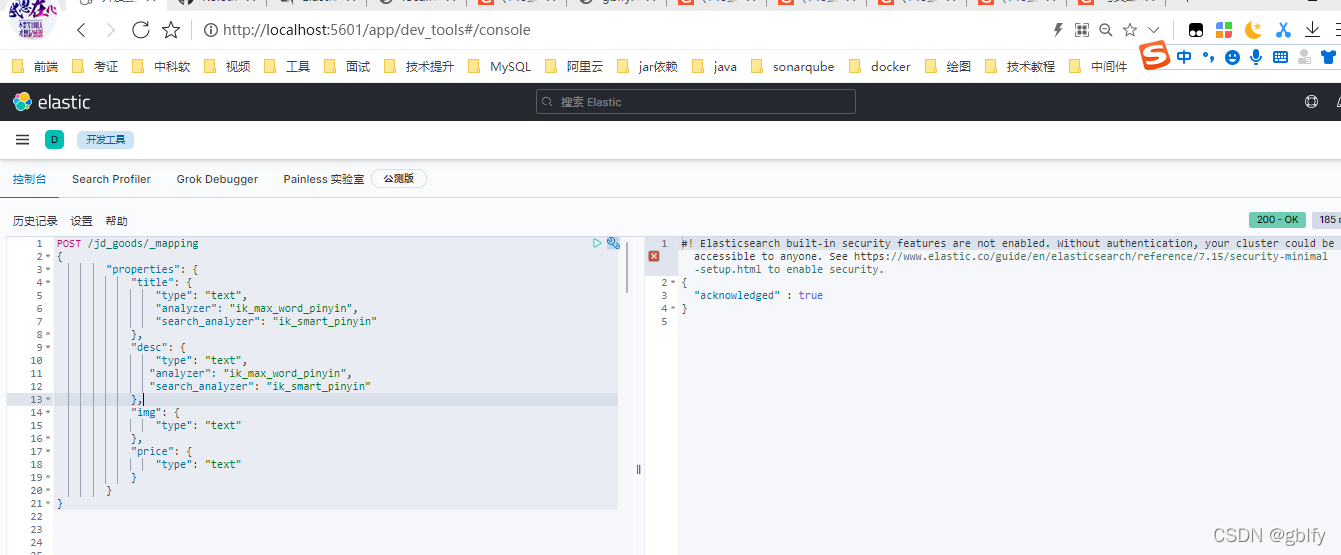Collapse the "img" fold arrow on line 14
The width and height of the screenshot is (1341, 555).
(48, 412)
